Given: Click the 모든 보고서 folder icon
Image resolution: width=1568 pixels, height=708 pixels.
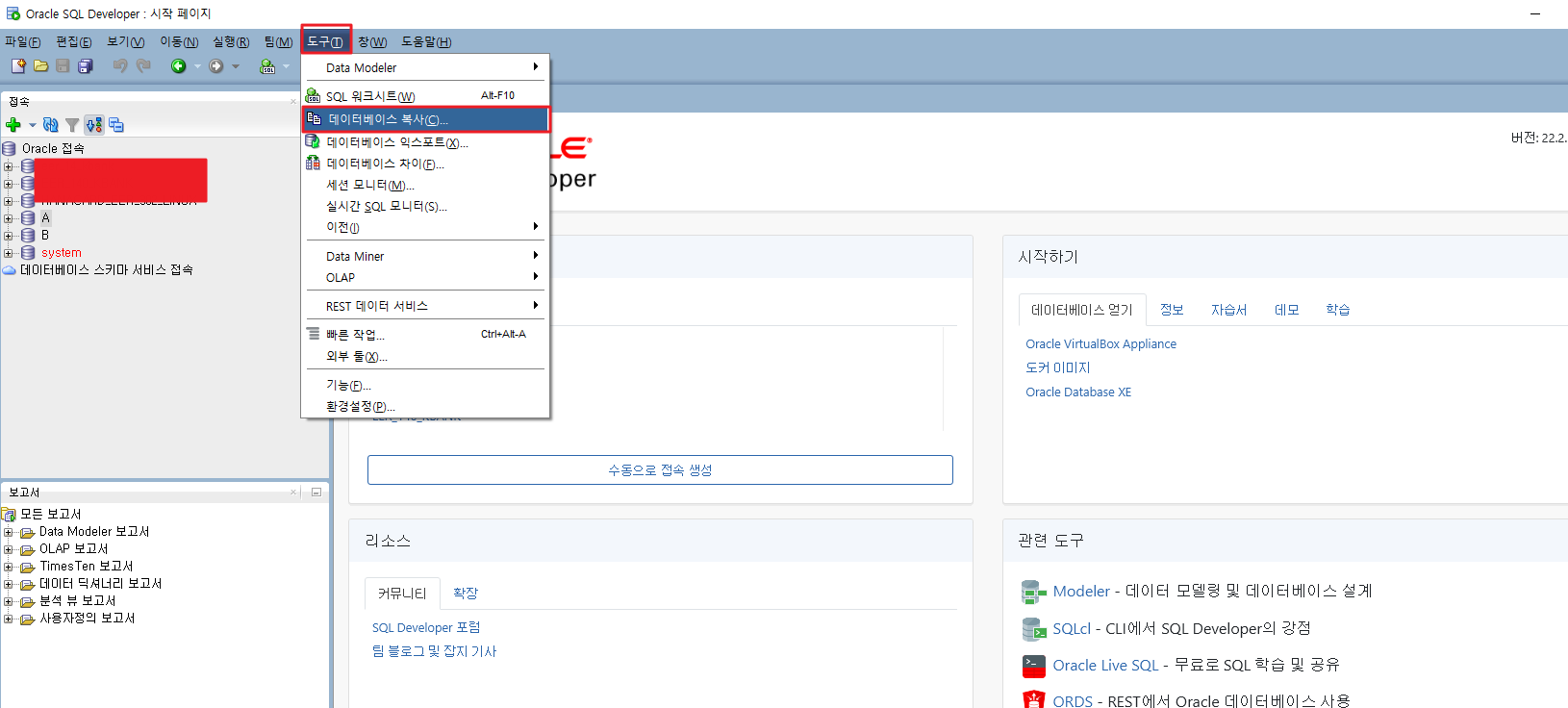Looking at the screenshot, I should tap(9, 515).
